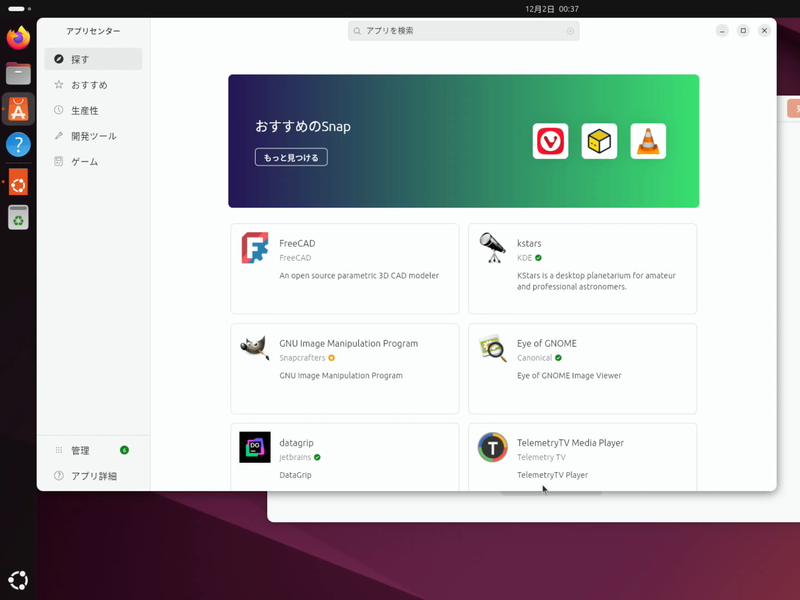
Task: Click the TelemetryTV Media Player icon
Action: [492, 447]
